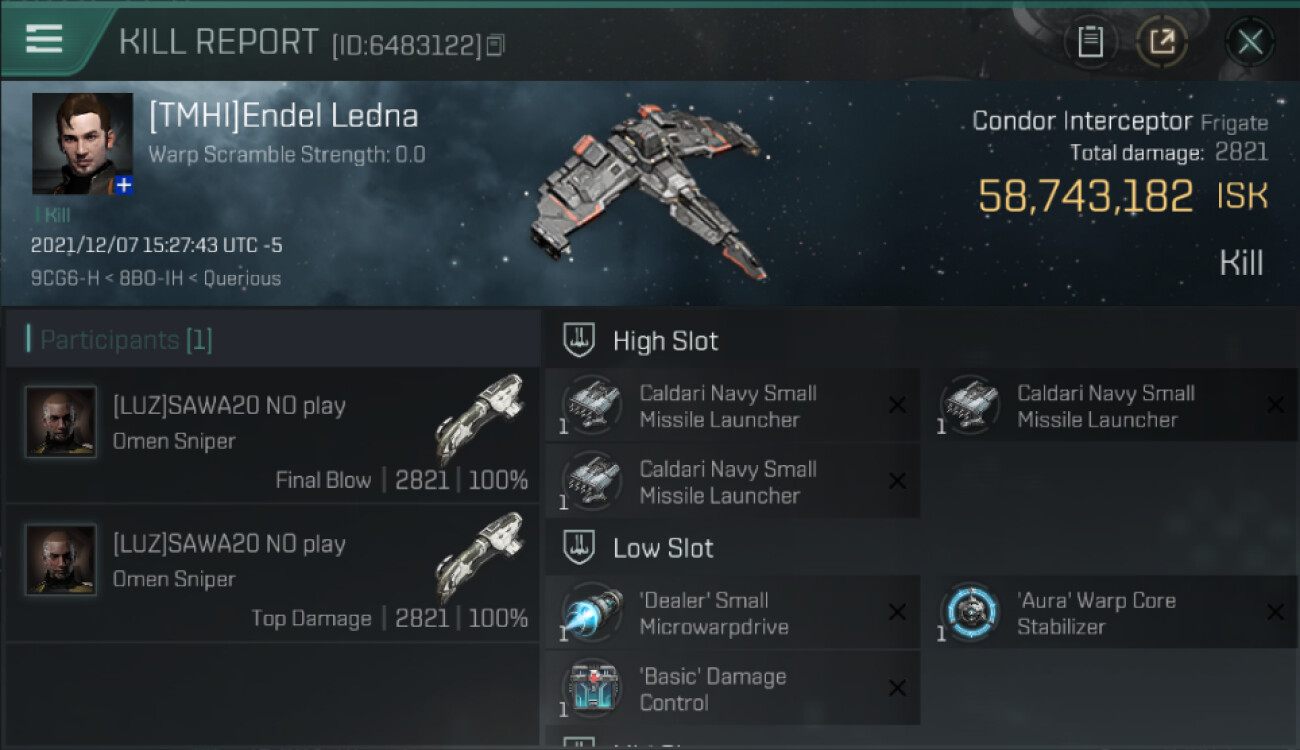Click the Participants tab header
Image resolution: width=1300 pixels, height=750 pixels.
click(x=118, y=340)
